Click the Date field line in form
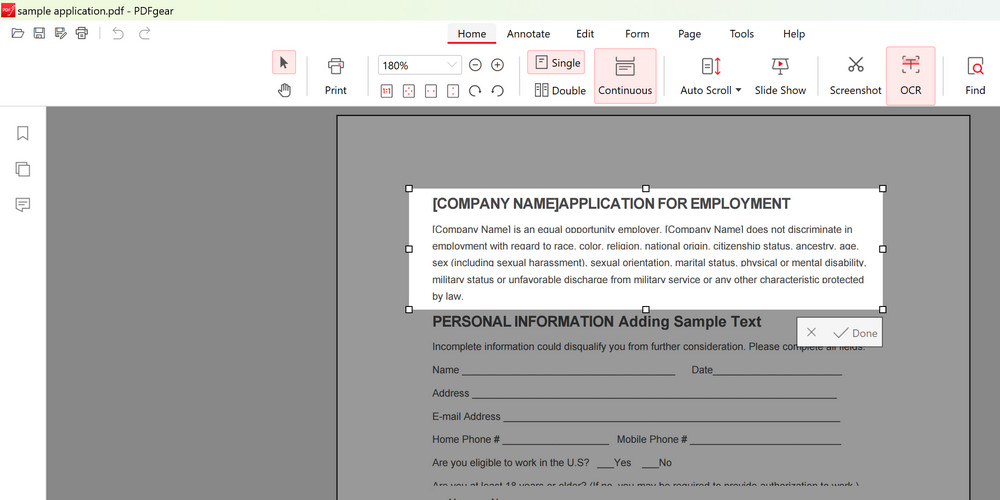This screenshot has height=500, width=1000. coord(777,372)
